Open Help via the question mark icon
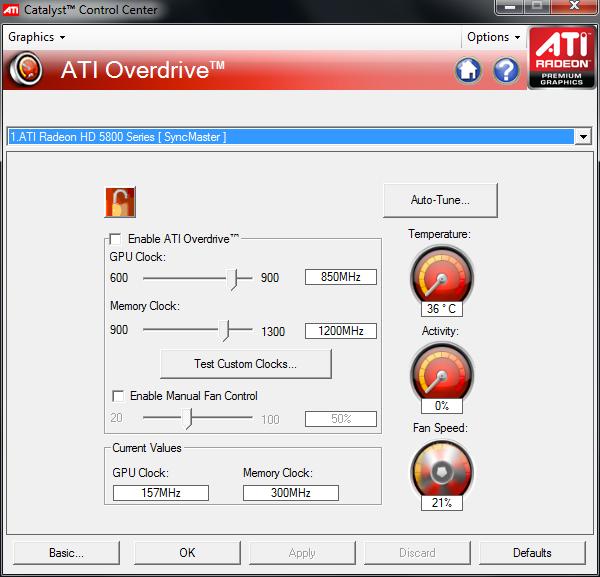 tap(506, 70)
